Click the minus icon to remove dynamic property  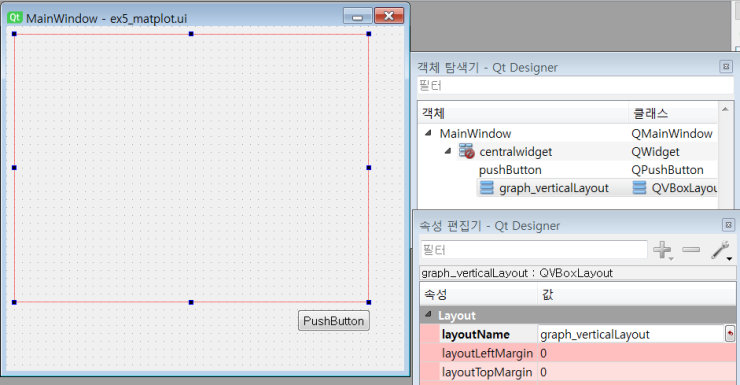point(691,250)
